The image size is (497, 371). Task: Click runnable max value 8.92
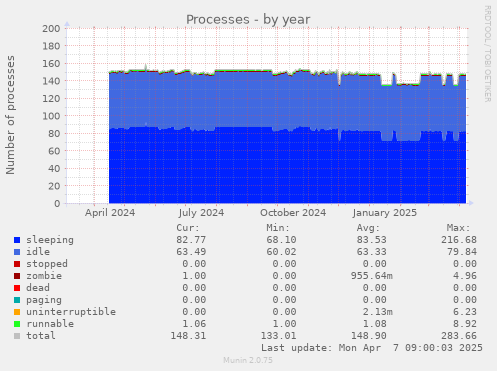pos(465,324)
